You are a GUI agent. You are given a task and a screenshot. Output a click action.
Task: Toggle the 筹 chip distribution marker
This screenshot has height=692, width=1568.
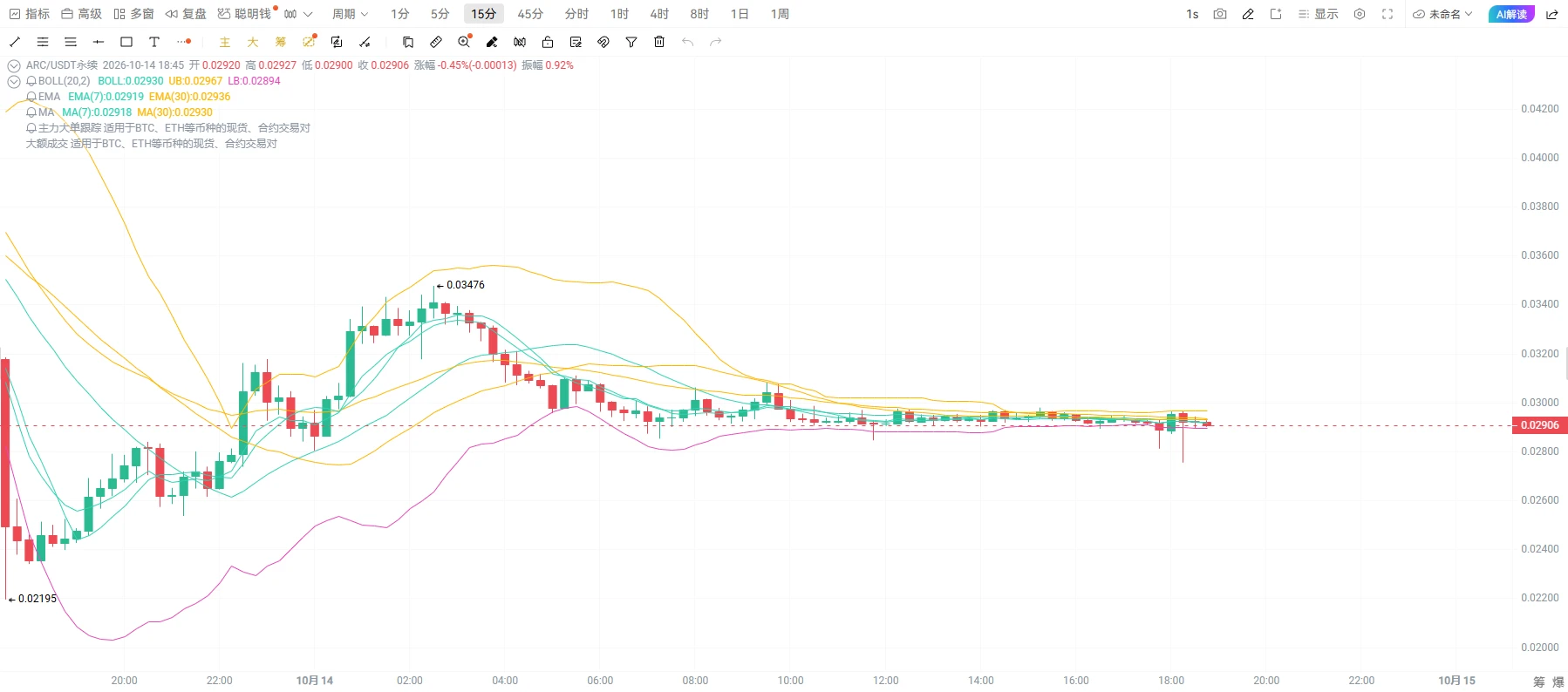tap(281, 42)
